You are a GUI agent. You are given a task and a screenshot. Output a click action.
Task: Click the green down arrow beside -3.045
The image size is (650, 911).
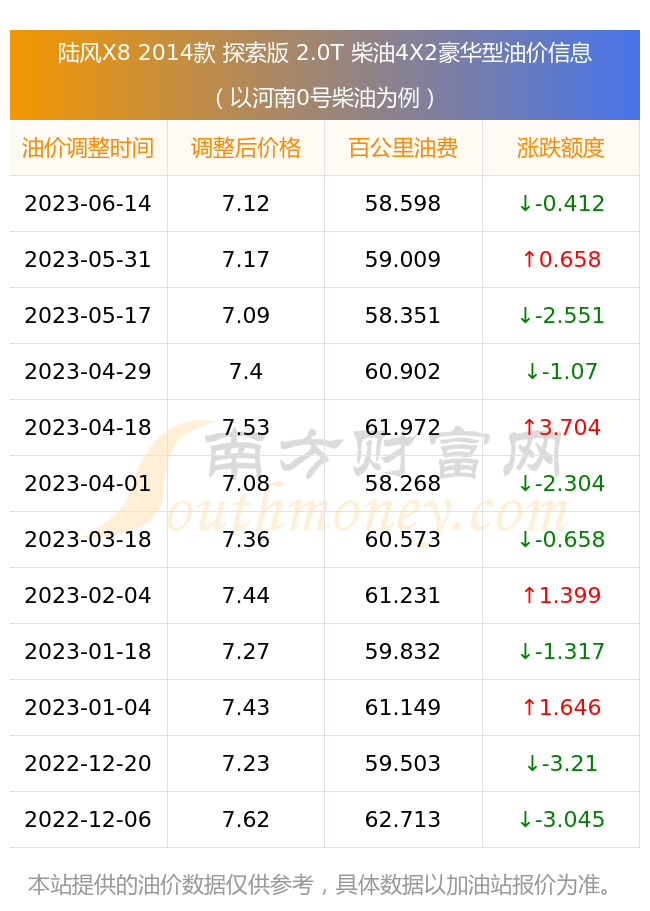click(525, 819)
